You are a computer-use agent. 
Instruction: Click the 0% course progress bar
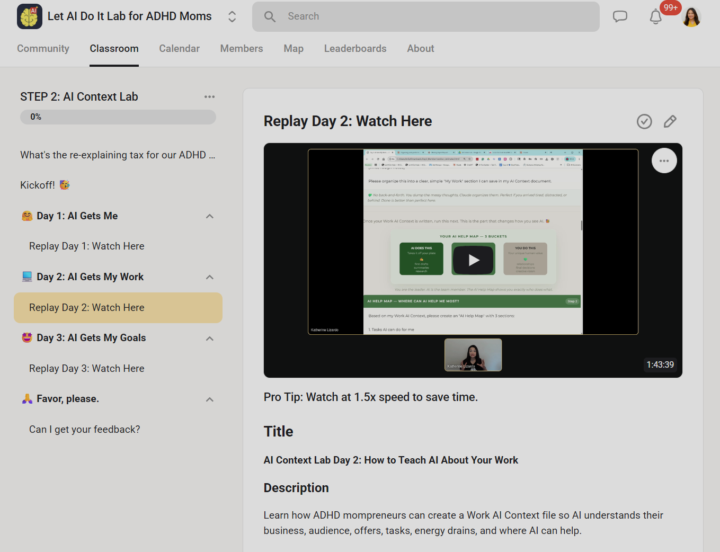click(118, 117)
